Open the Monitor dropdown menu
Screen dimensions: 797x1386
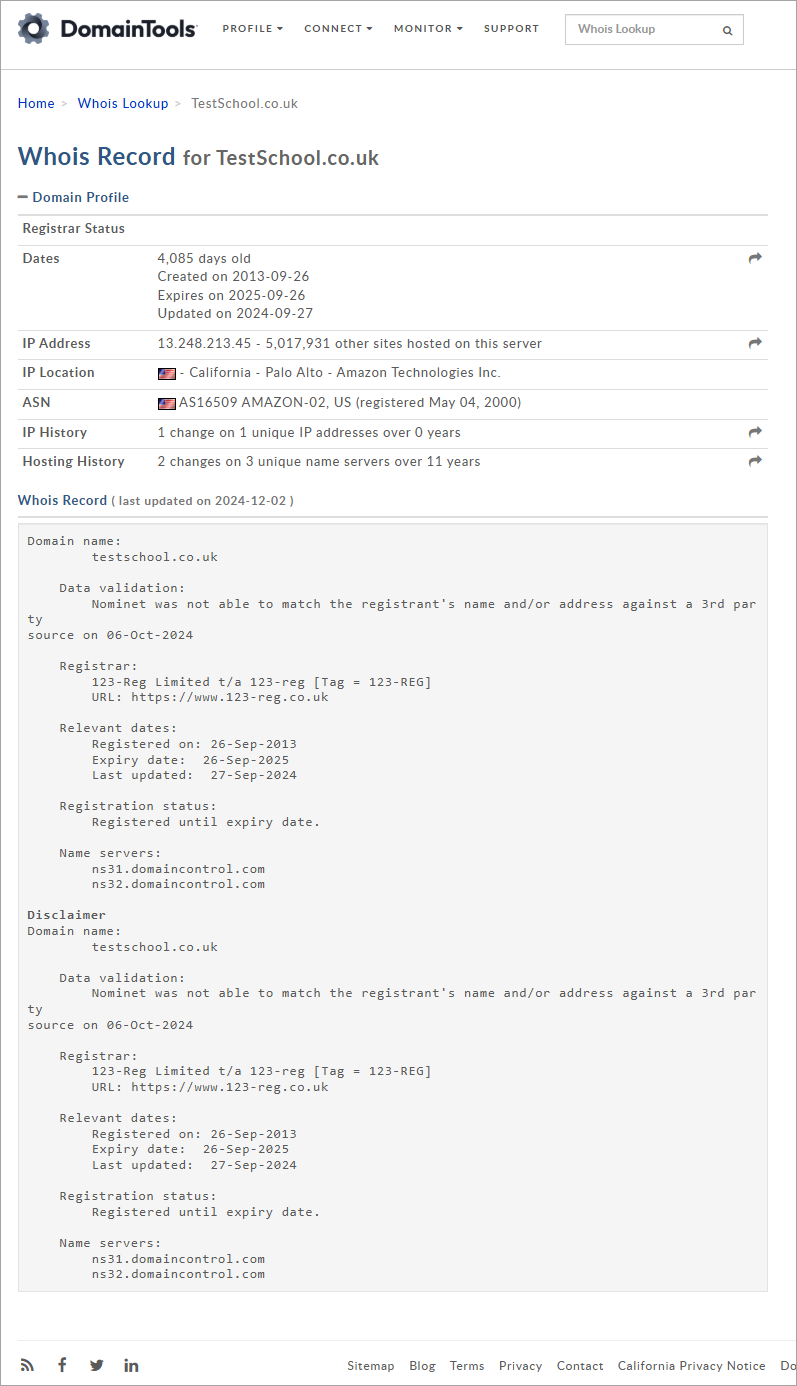click(428, 29)
